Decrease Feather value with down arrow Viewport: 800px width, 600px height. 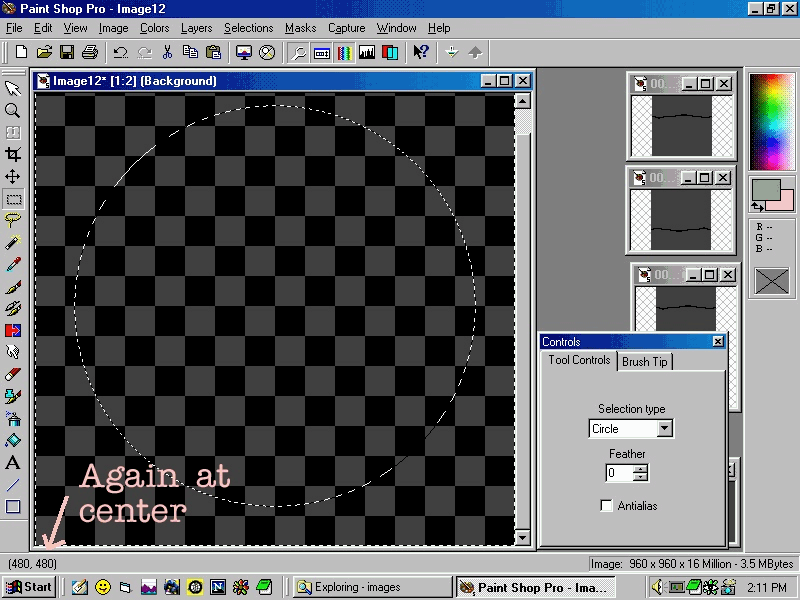tap(640, 478)
